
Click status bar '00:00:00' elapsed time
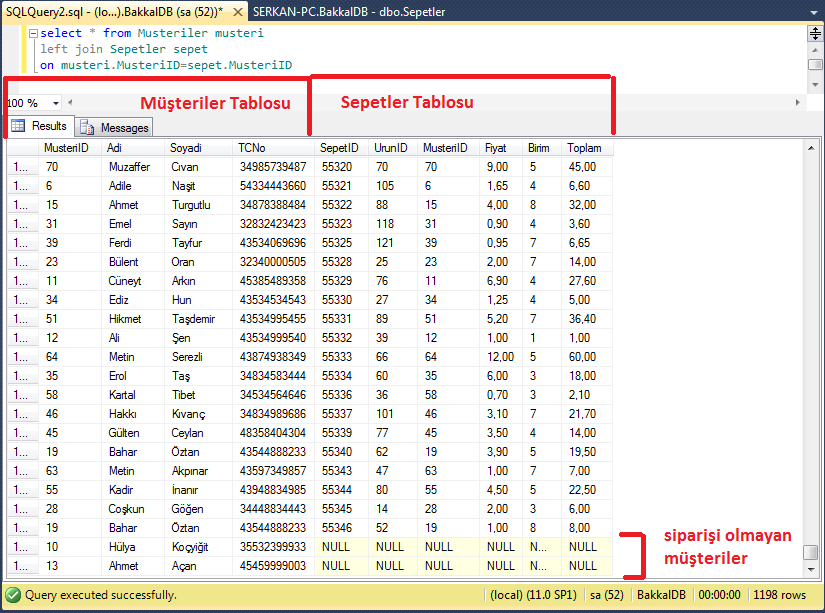point(719,595)
